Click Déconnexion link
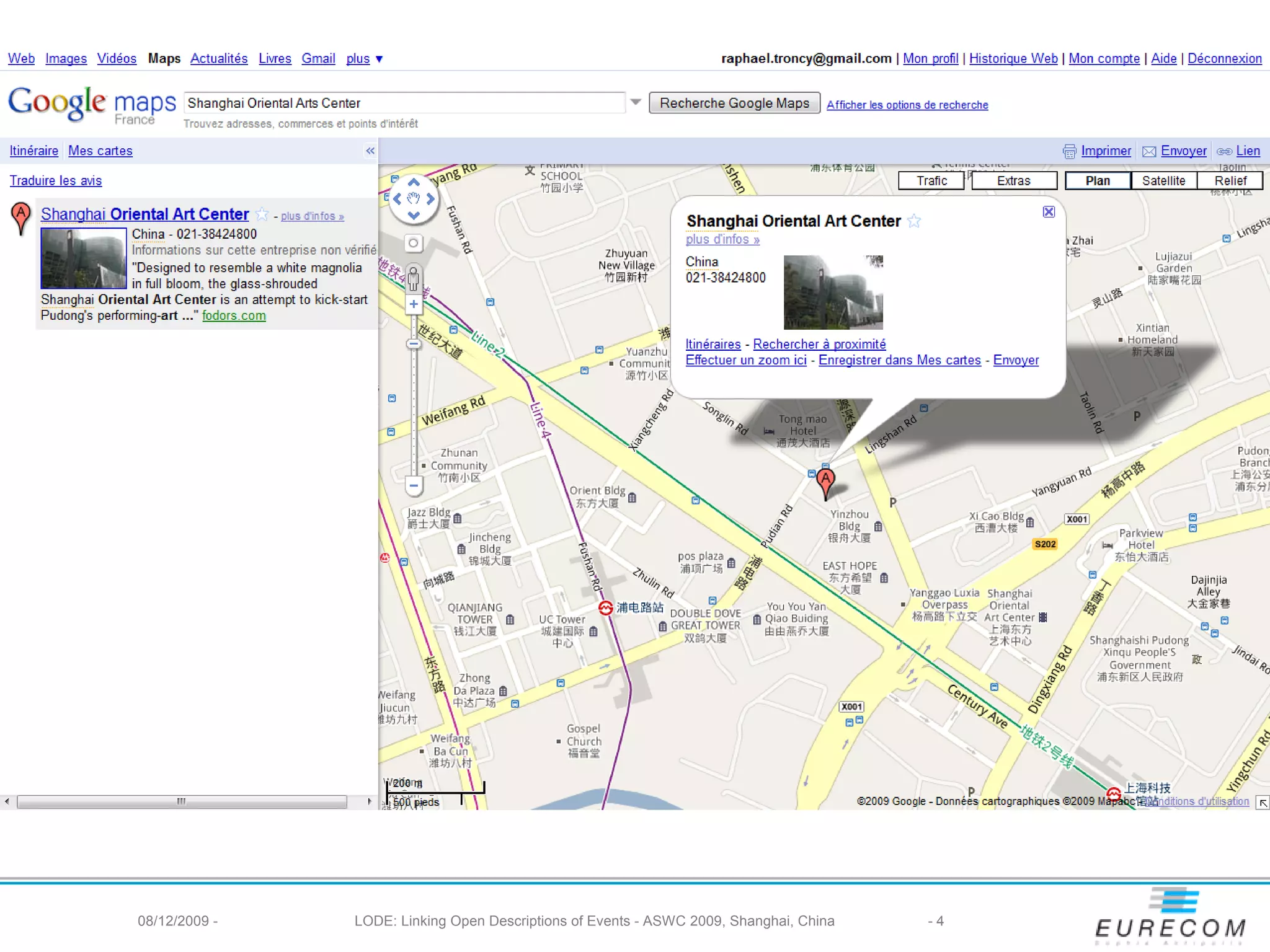 [1224, 58]
